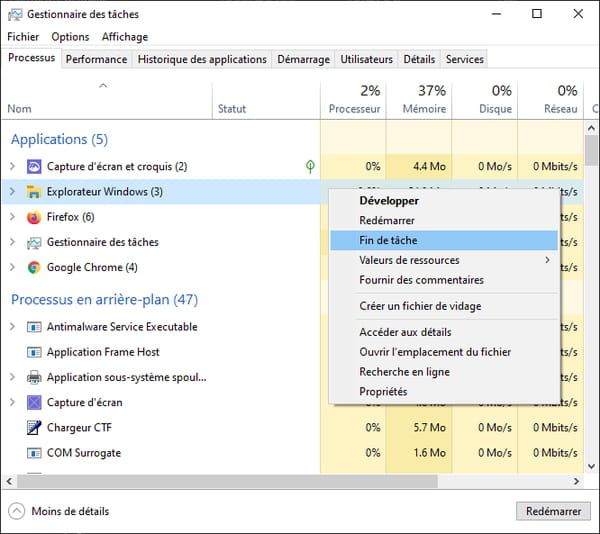The width and height of the screenshot is (600, 534).
Task: Click the vertical scrollbar down arrow
Action: tap(591, 466)
